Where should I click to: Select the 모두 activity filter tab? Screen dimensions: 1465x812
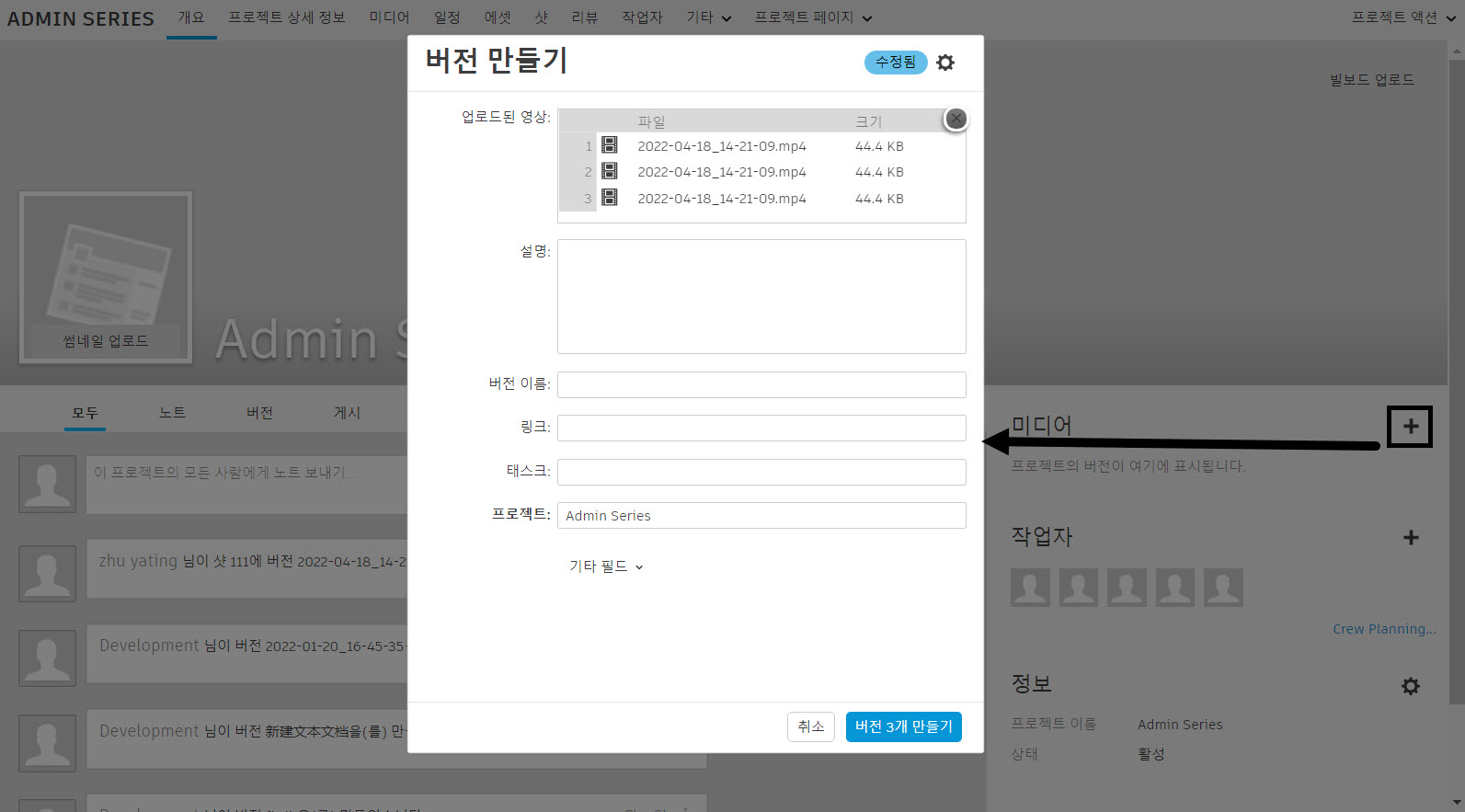pos(86,413)
